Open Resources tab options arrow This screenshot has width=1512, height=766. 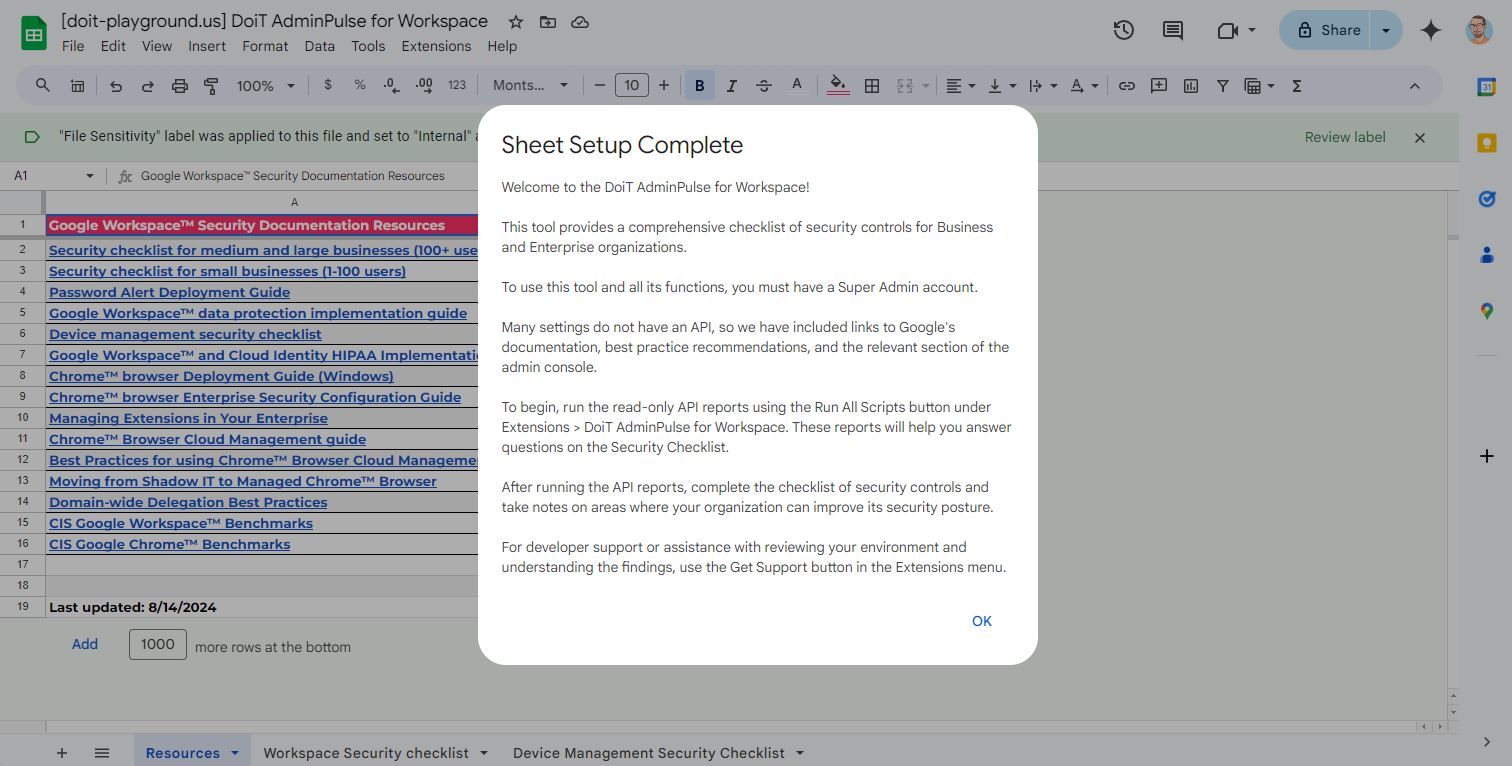[235, 753]
